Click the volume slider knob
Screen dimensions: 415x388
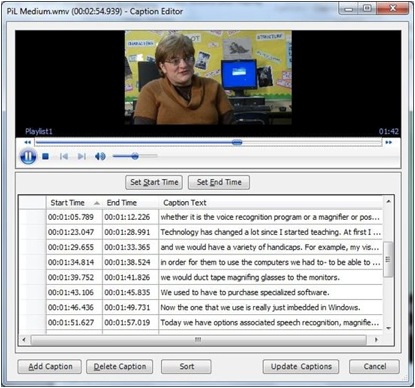pos(135,156)
